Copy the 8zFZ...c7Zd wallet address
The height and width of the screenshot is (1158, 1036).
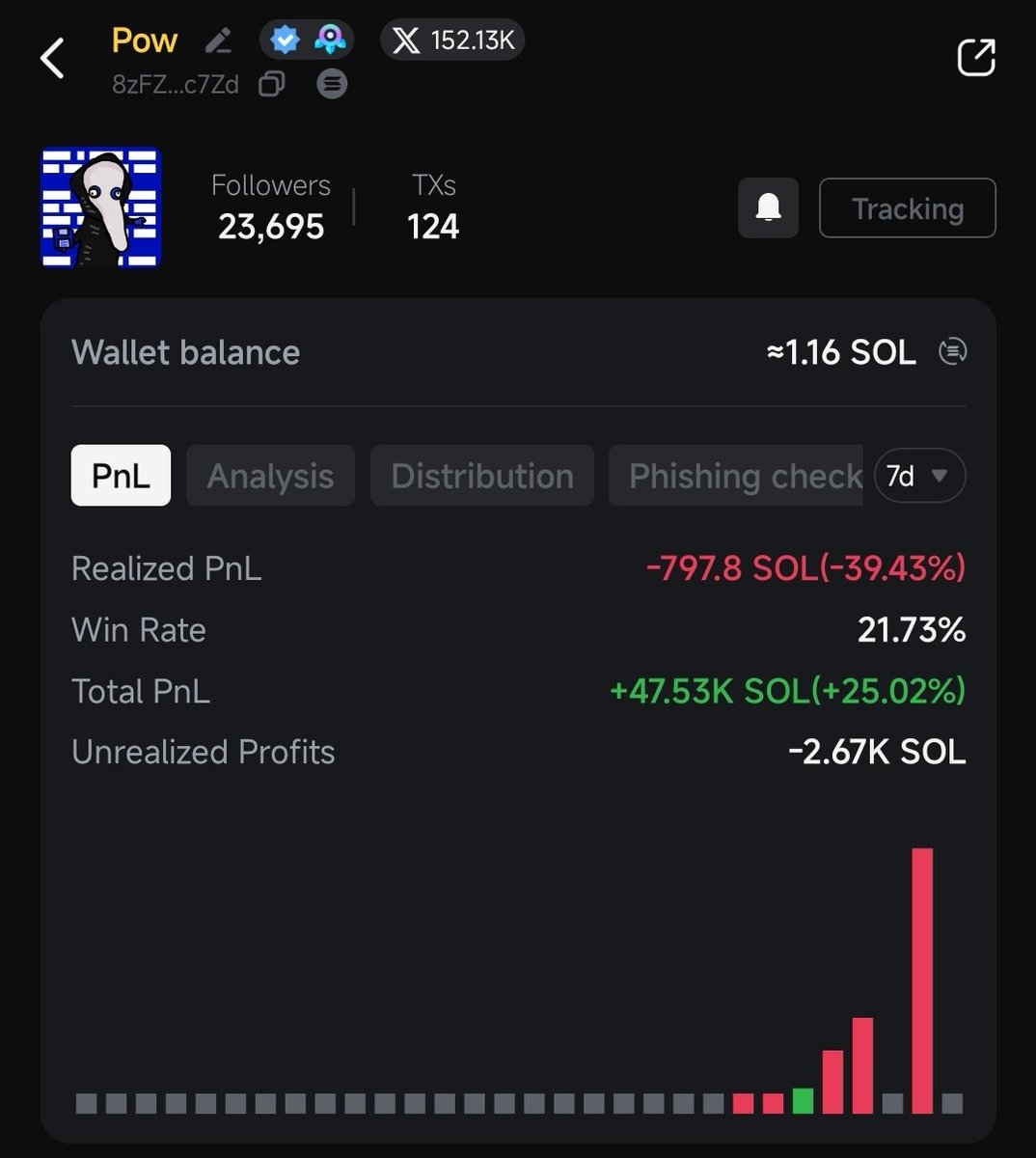[x=272, y=85]
